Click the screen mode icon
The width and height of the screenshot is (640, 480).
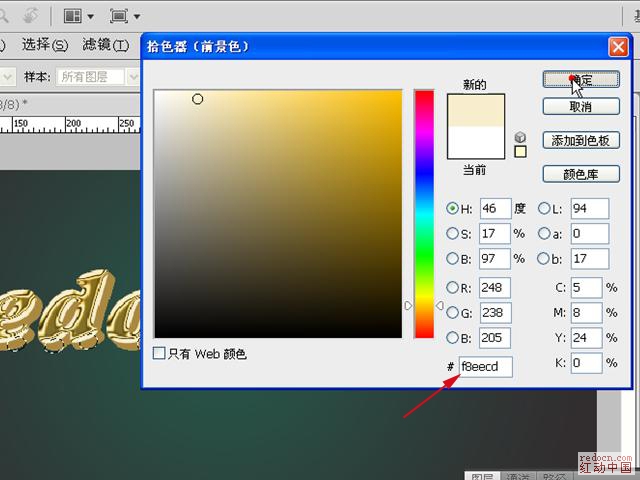119,16
